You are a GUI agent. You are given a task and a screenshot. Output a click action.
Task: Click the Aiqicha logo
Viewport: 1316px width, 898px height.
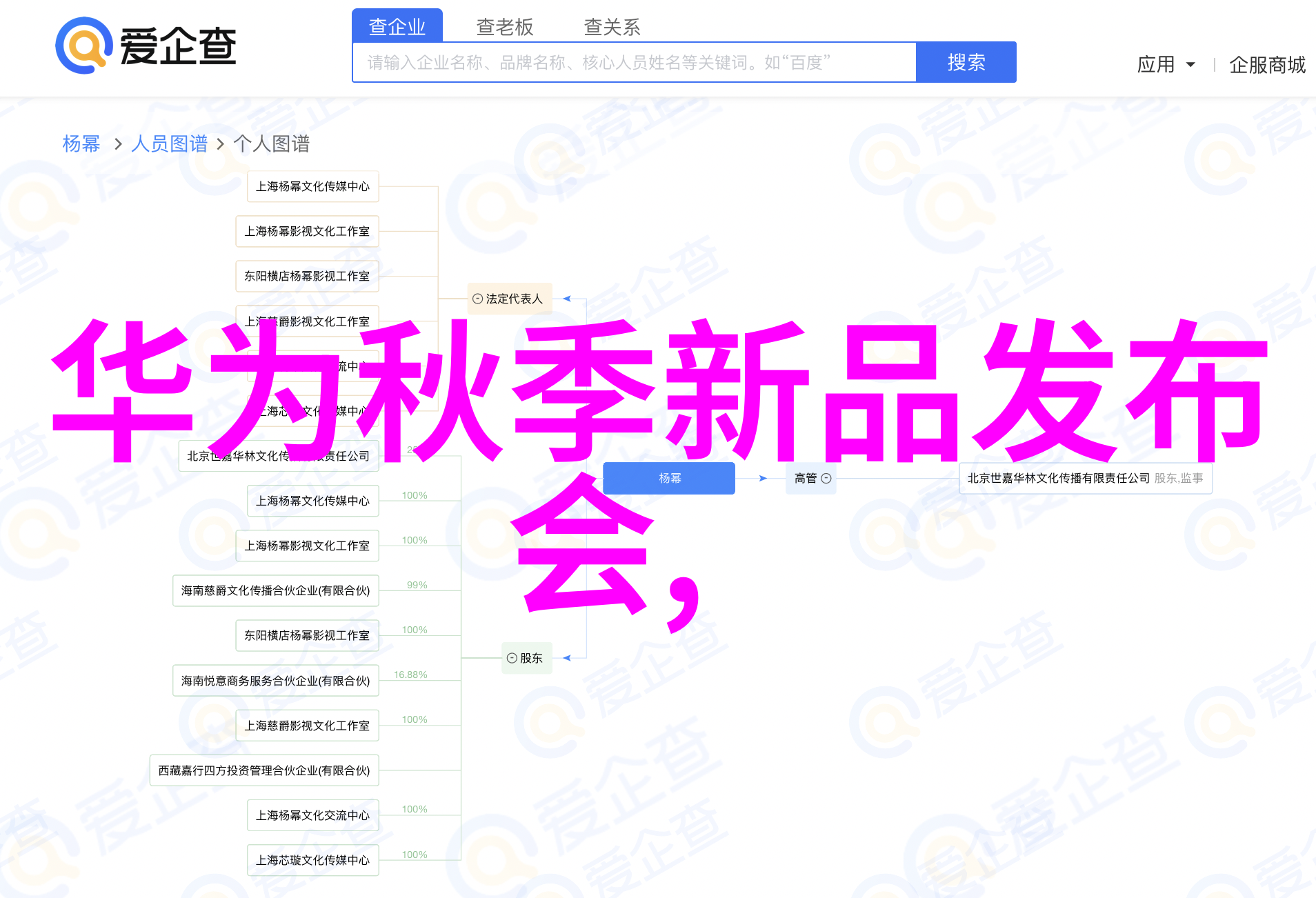click(146, 46)
